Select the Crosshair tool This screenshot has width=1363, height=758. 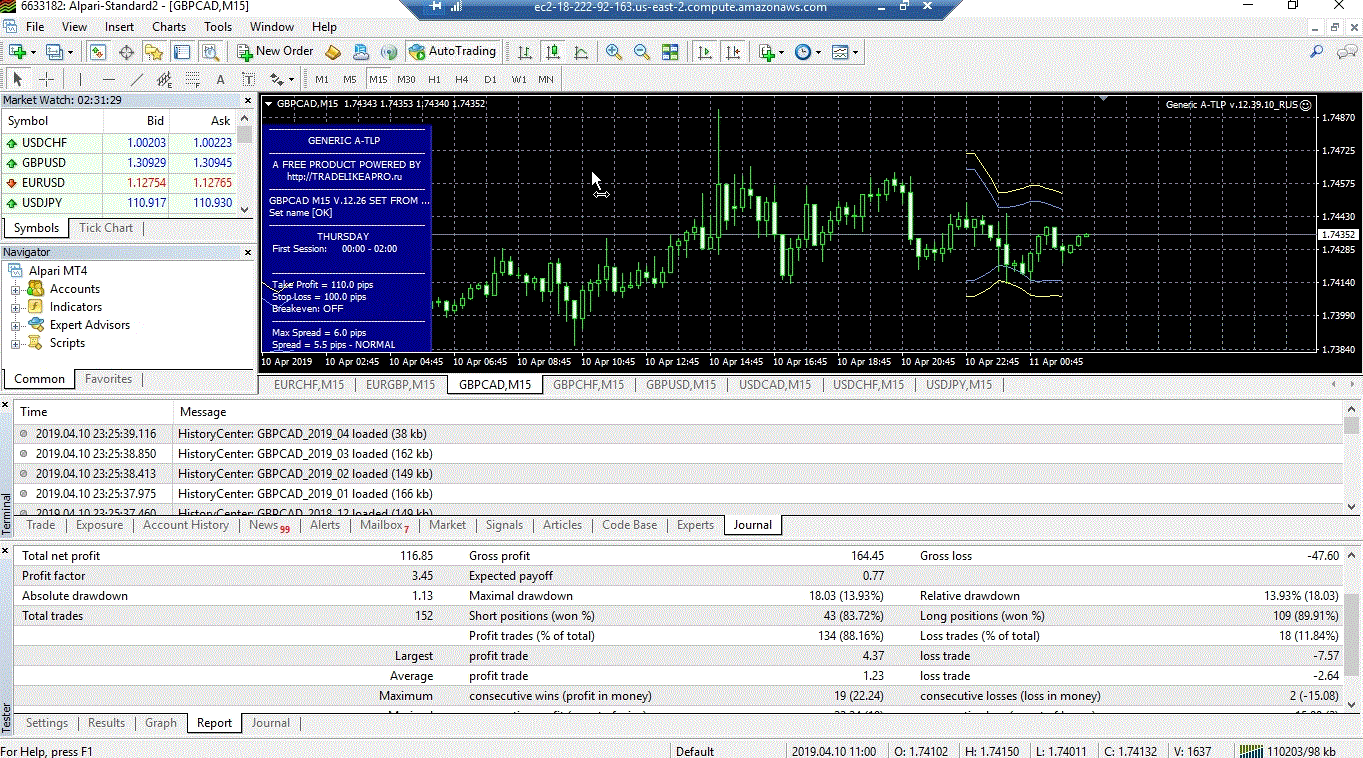[x=46, y=79]
